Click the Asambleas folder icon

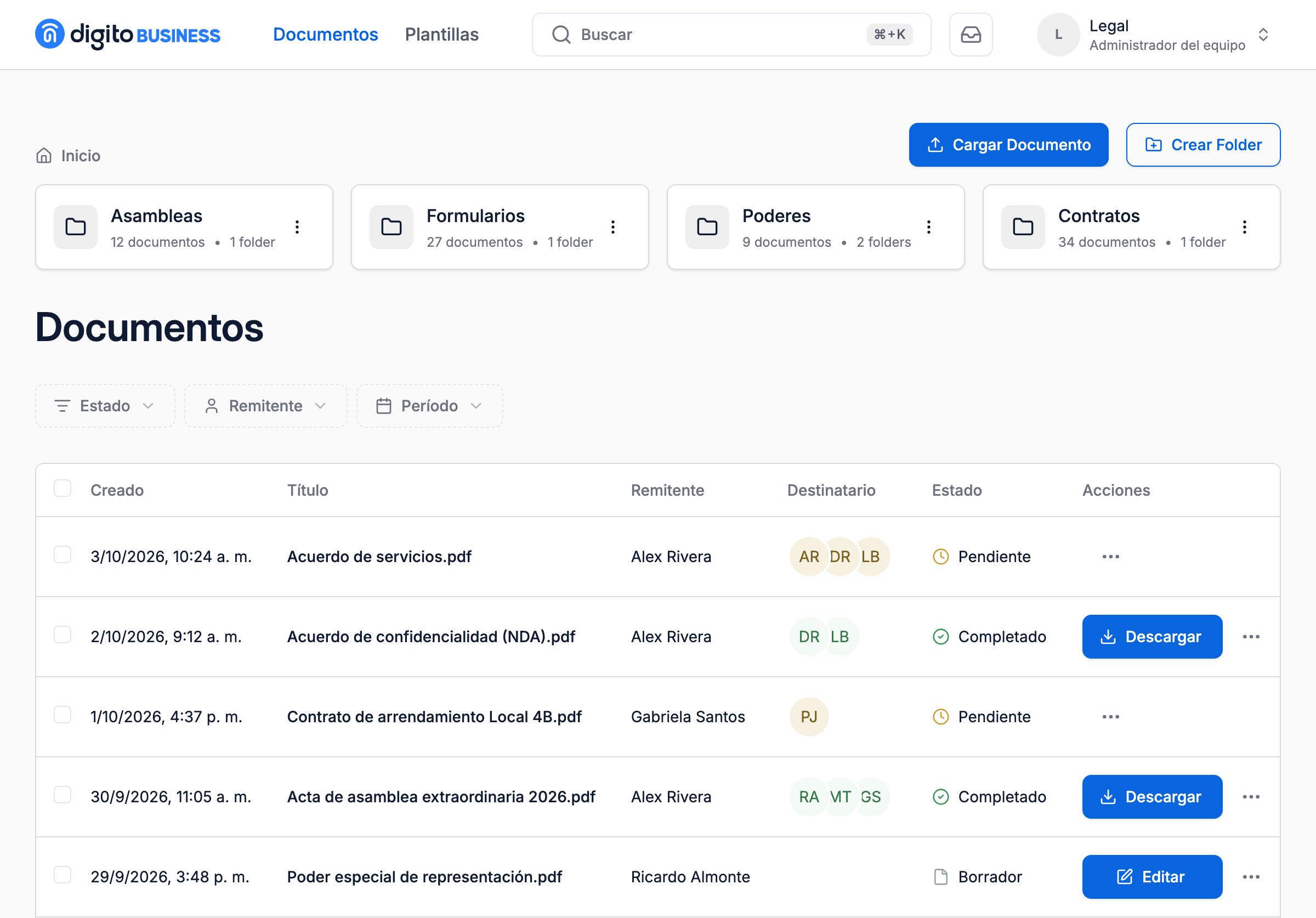coord(76,227)
